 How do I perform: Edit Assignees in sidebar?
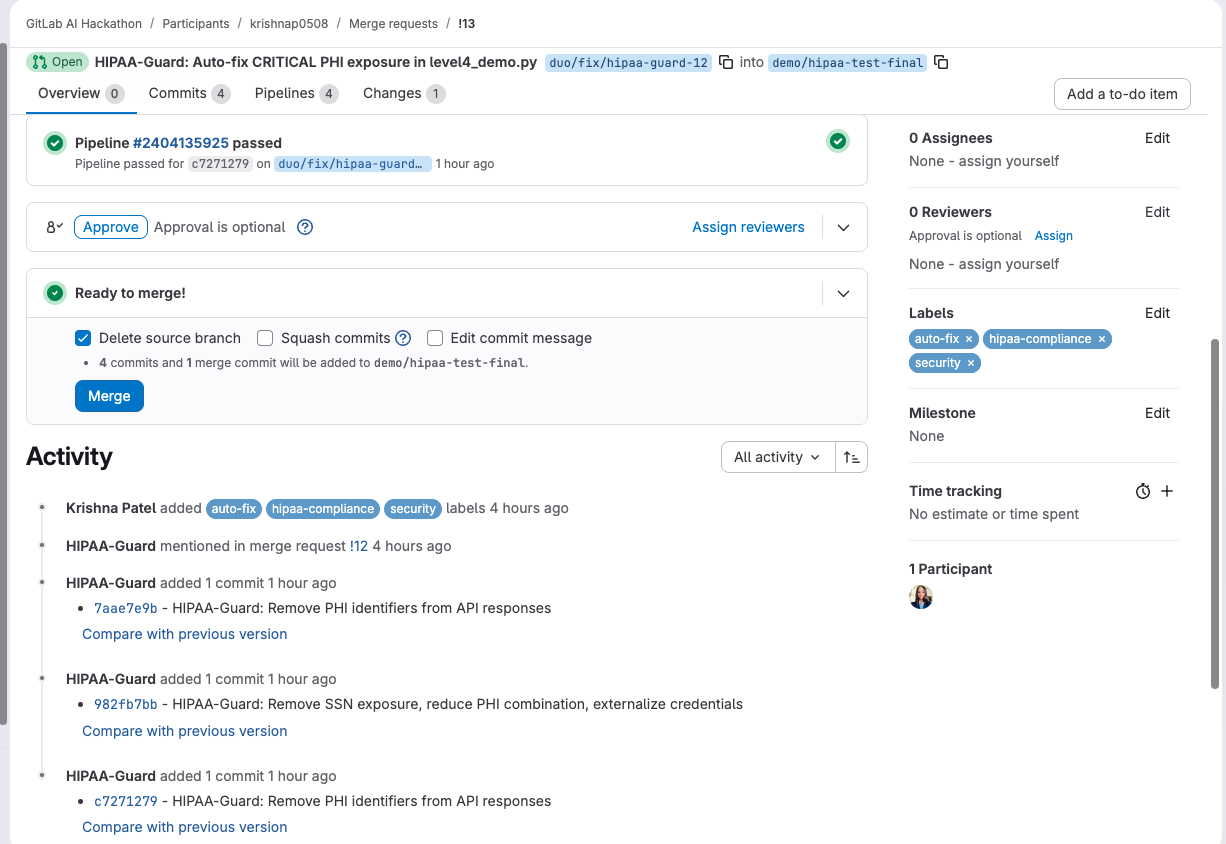[1157, 138]
